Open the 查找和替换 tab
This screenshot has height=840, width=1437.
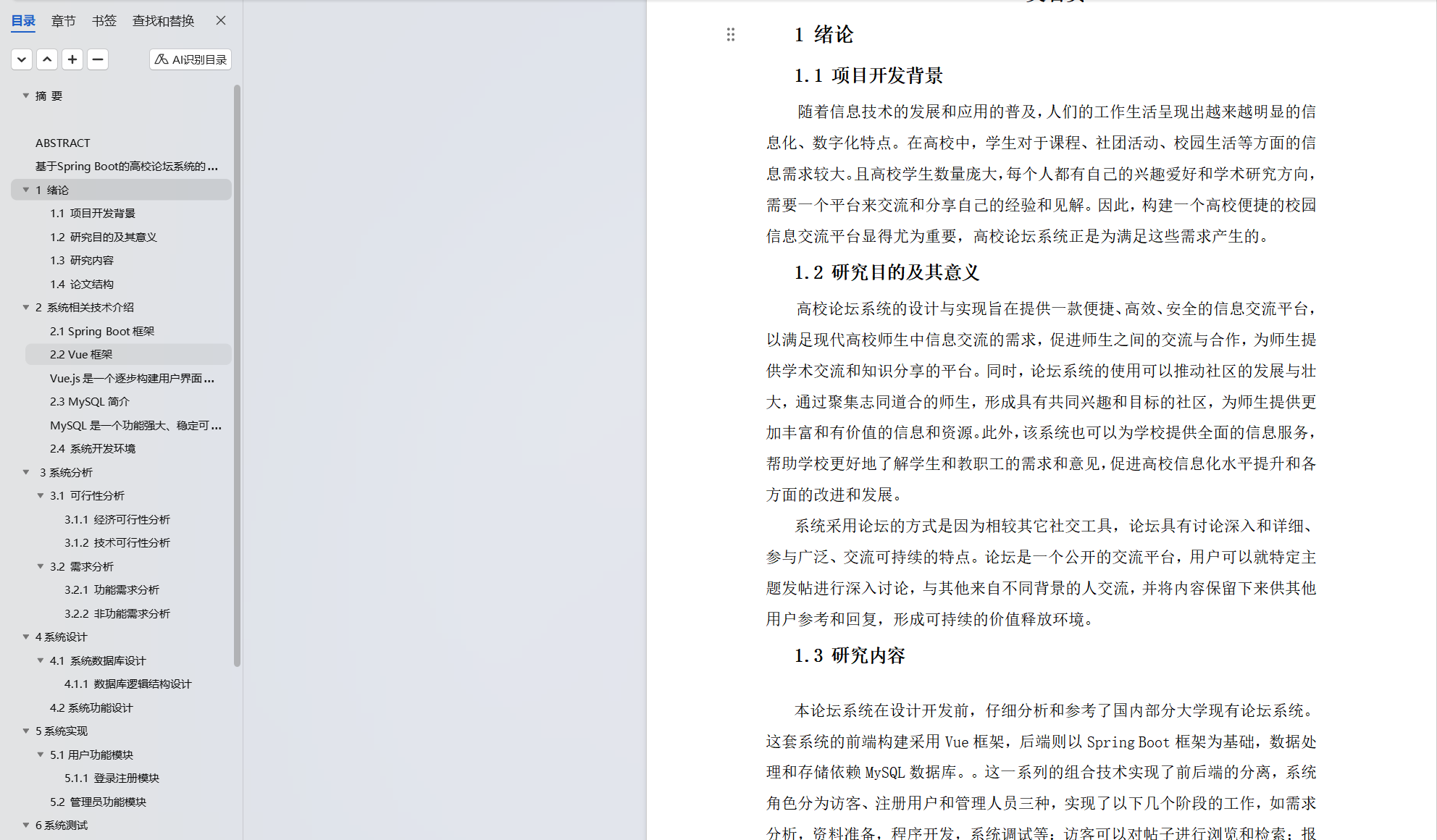click(163, 21)
